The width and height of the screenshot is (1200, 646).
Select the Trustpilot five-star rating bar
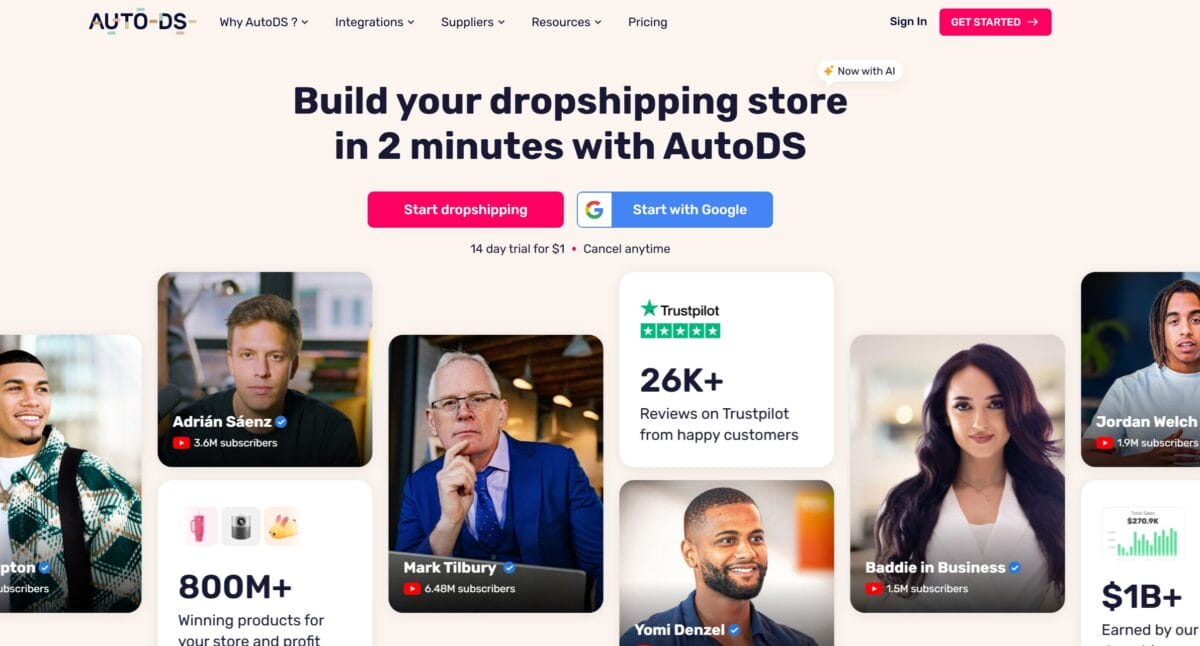pos(680,331)
